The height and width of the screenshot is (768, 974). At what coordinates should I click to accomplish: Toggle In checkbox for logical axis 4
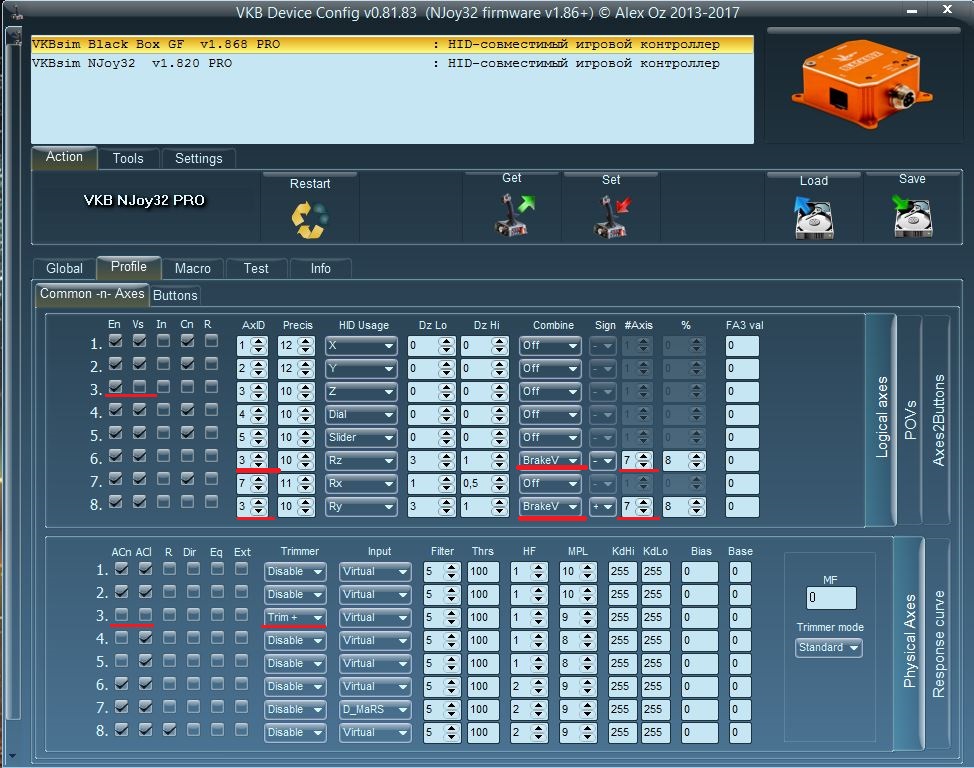point(163,410)
